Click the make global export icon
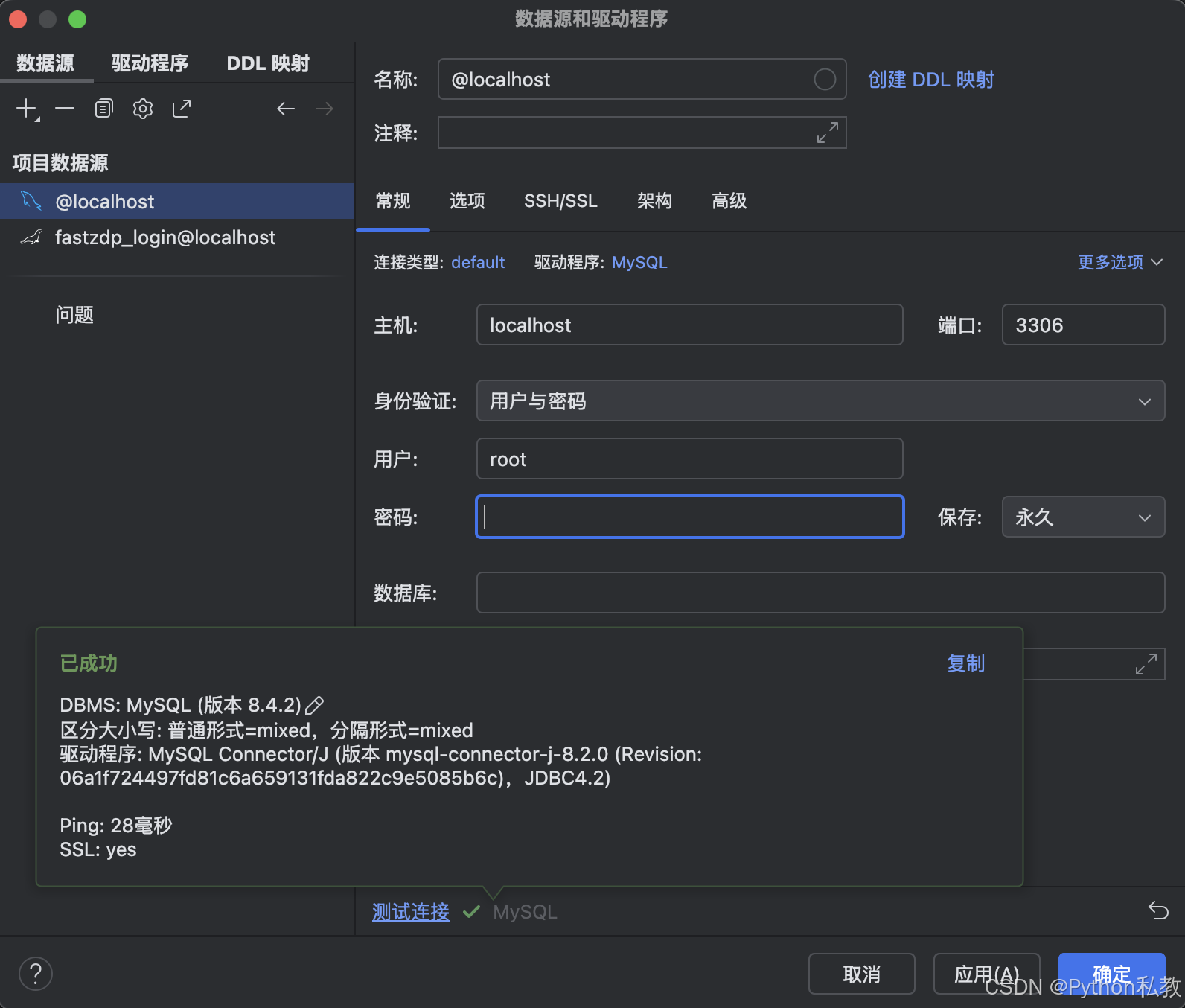The width and height of the screenshot is (1185, 1008). click(x=182, y=109)
